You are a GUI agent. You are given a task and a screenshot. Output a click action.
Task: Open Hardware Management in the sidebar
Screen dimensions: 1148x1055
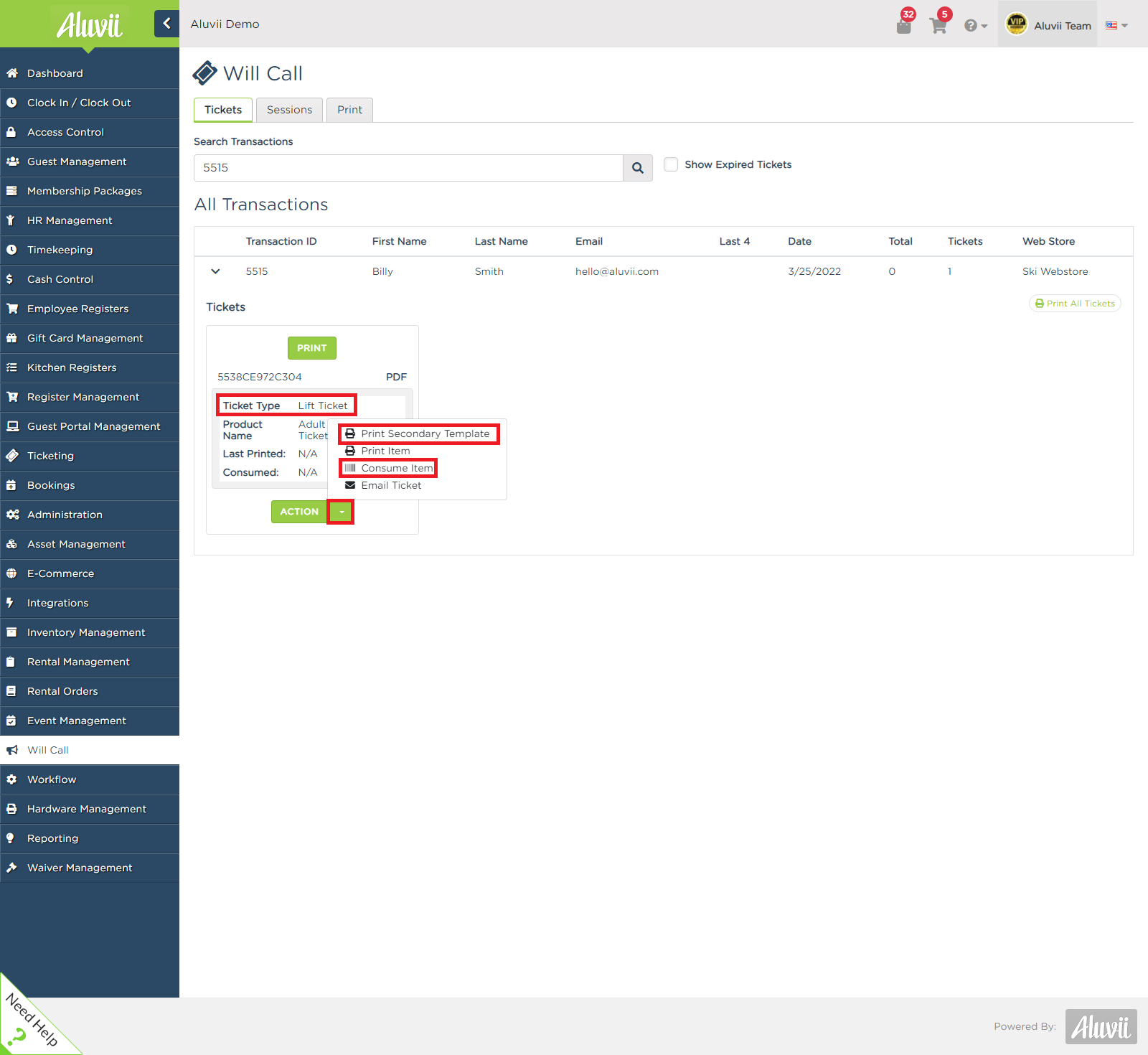[90, 809]
